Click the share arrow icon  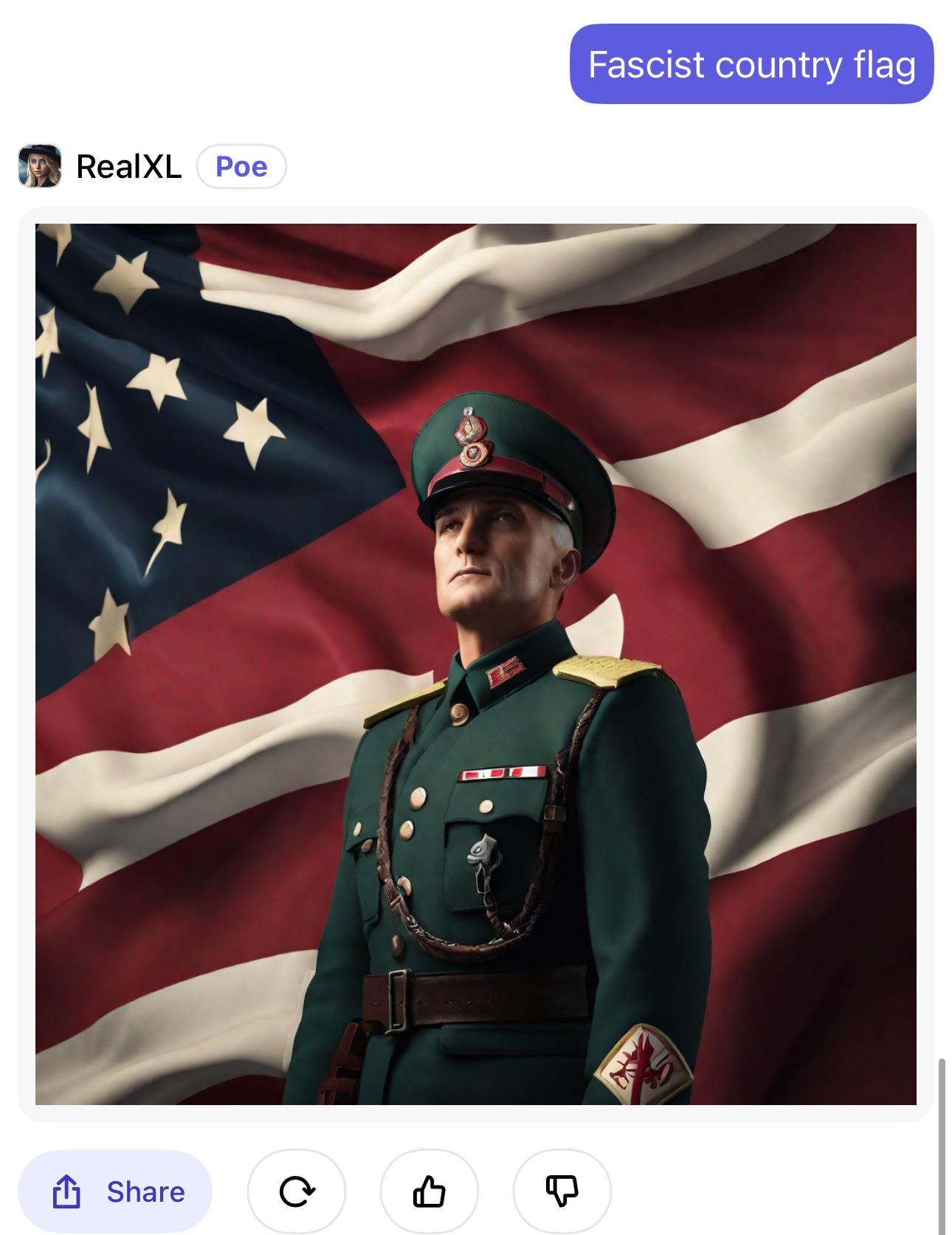tap(66, 1191)
